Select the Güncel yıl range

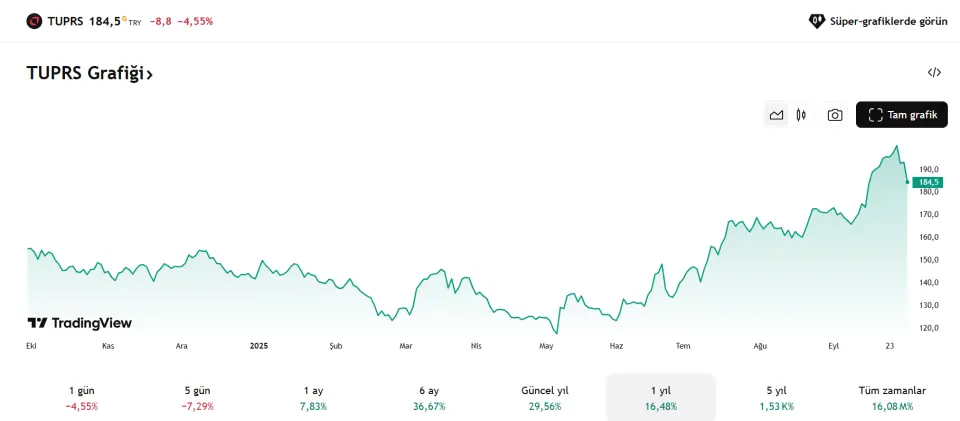[x=545, y=398]
